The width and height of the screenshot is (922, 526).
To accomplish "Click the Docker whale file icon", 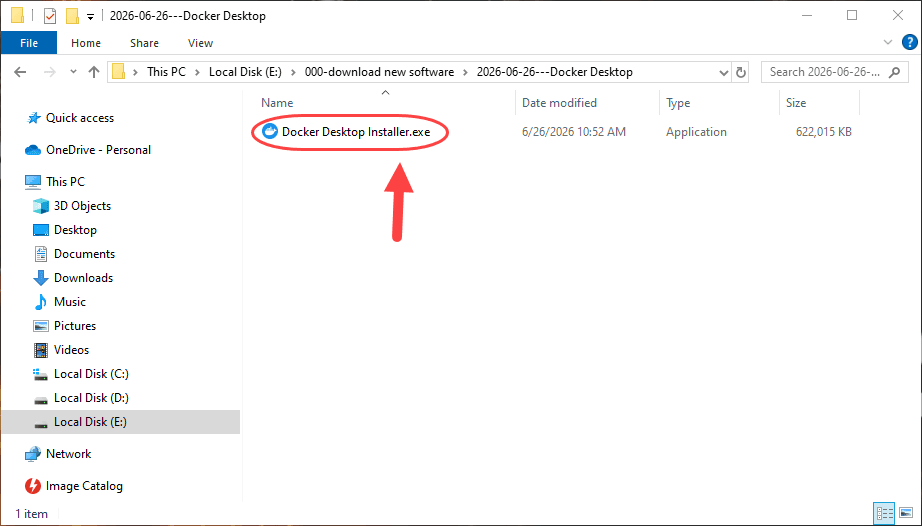I will [269, 132].
